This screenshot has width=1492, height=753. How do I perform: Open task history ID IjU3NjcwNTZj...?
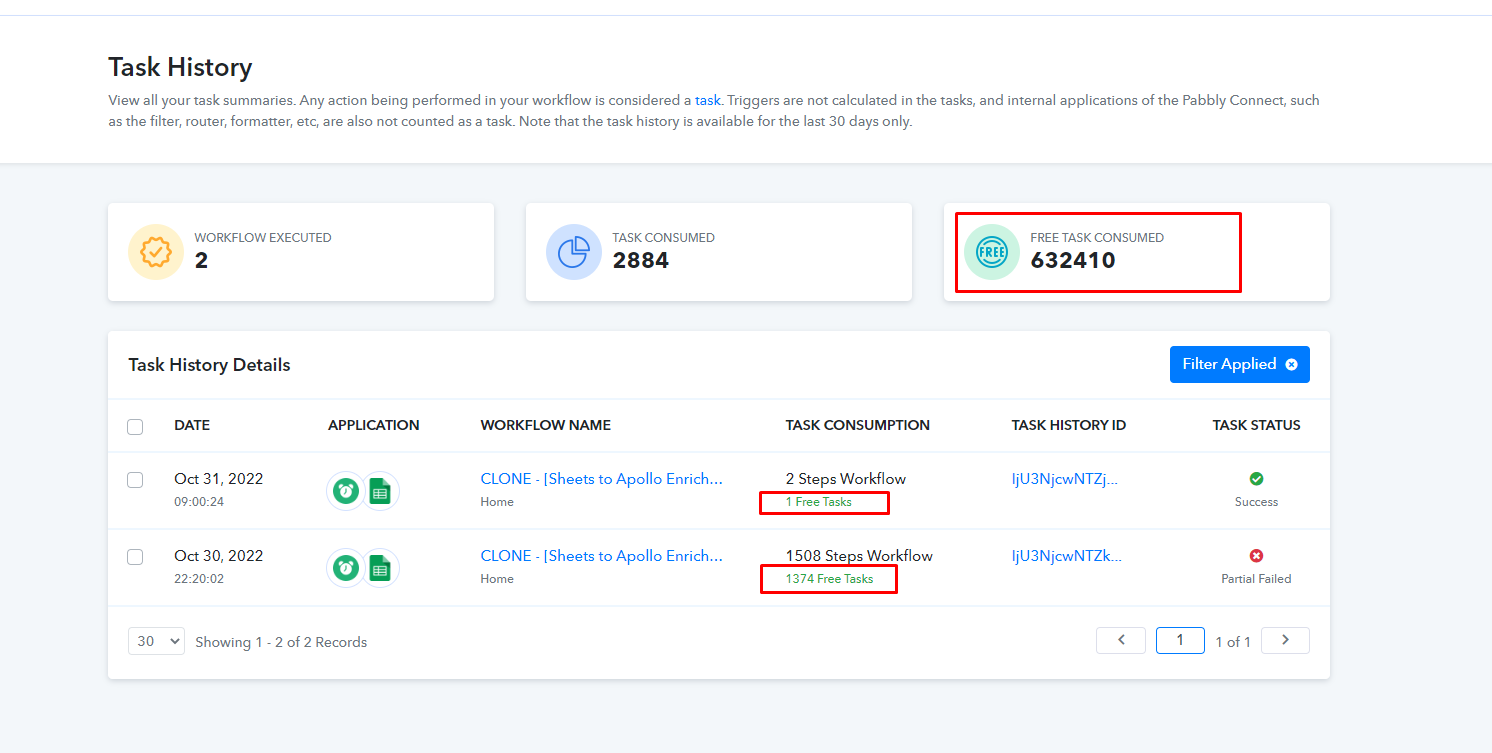click(x=1065, y=479)
